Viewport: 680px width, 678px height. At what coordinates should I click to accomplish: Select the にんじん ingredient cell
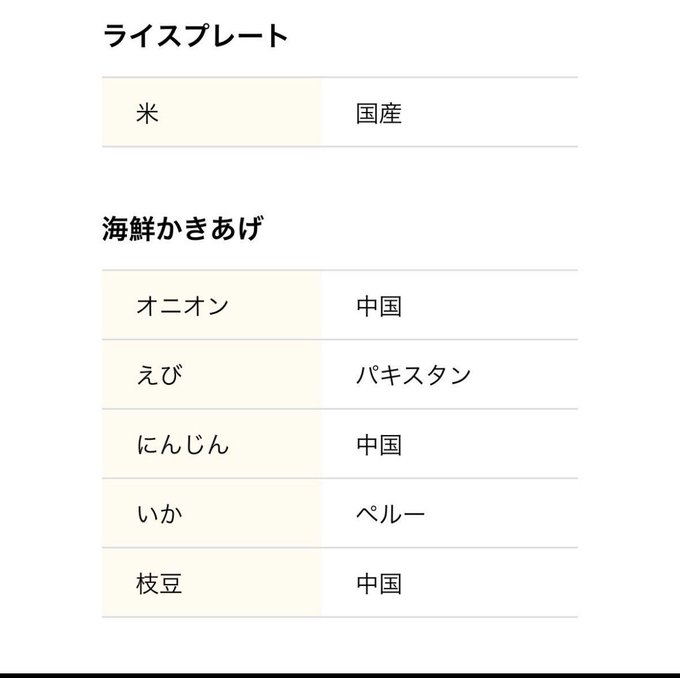click(182, 444)
